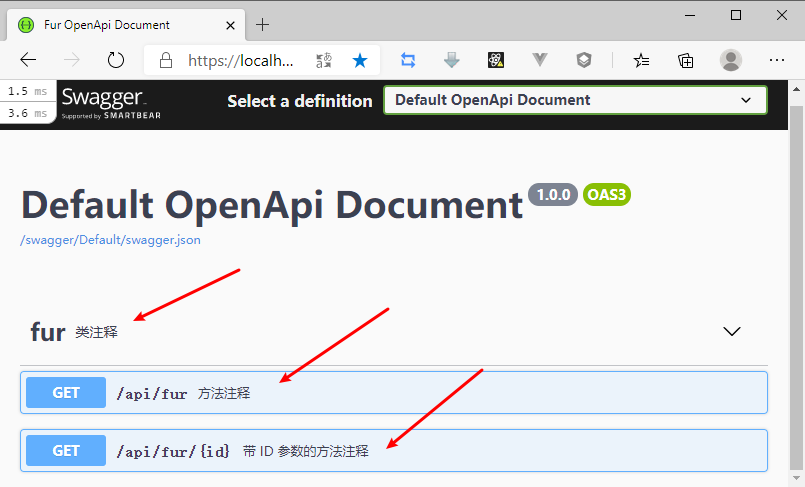Image resolution: width=805 pixels, height=487 pixels.
Task: Click the translate page icon in address bar
Action: (323, 60)
